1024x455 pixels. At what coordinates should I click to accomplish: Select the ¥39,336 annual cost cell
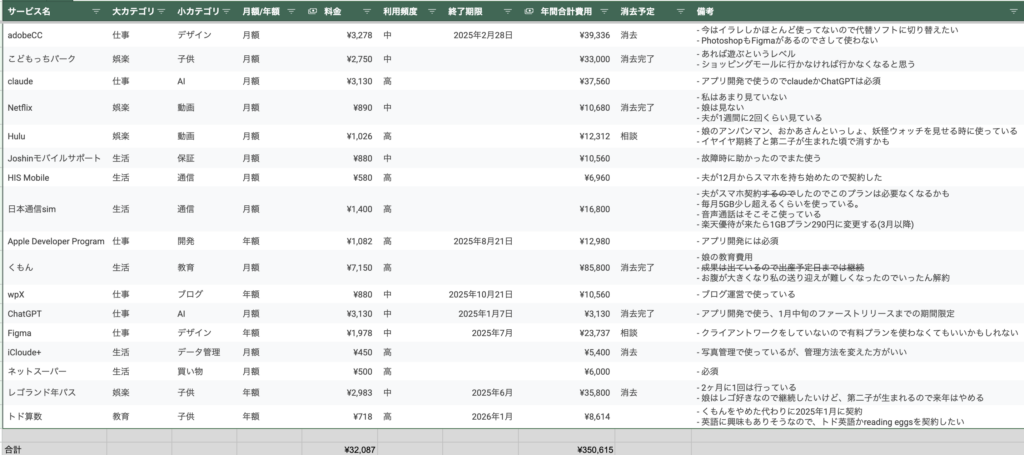pyautogui.click(x=567, y=35)
